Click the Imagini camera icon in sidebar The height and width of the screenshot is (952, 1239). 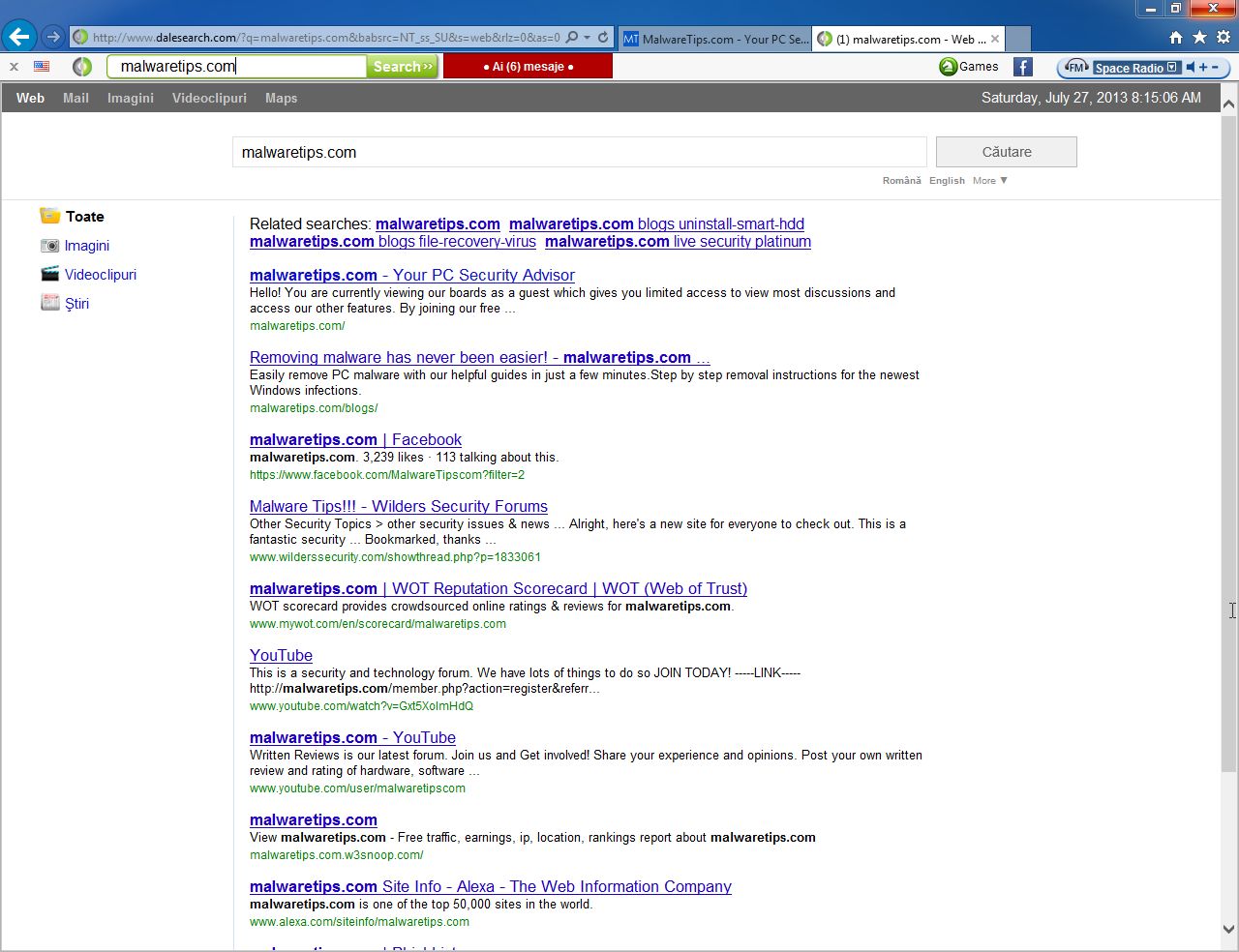coord(50,246)
